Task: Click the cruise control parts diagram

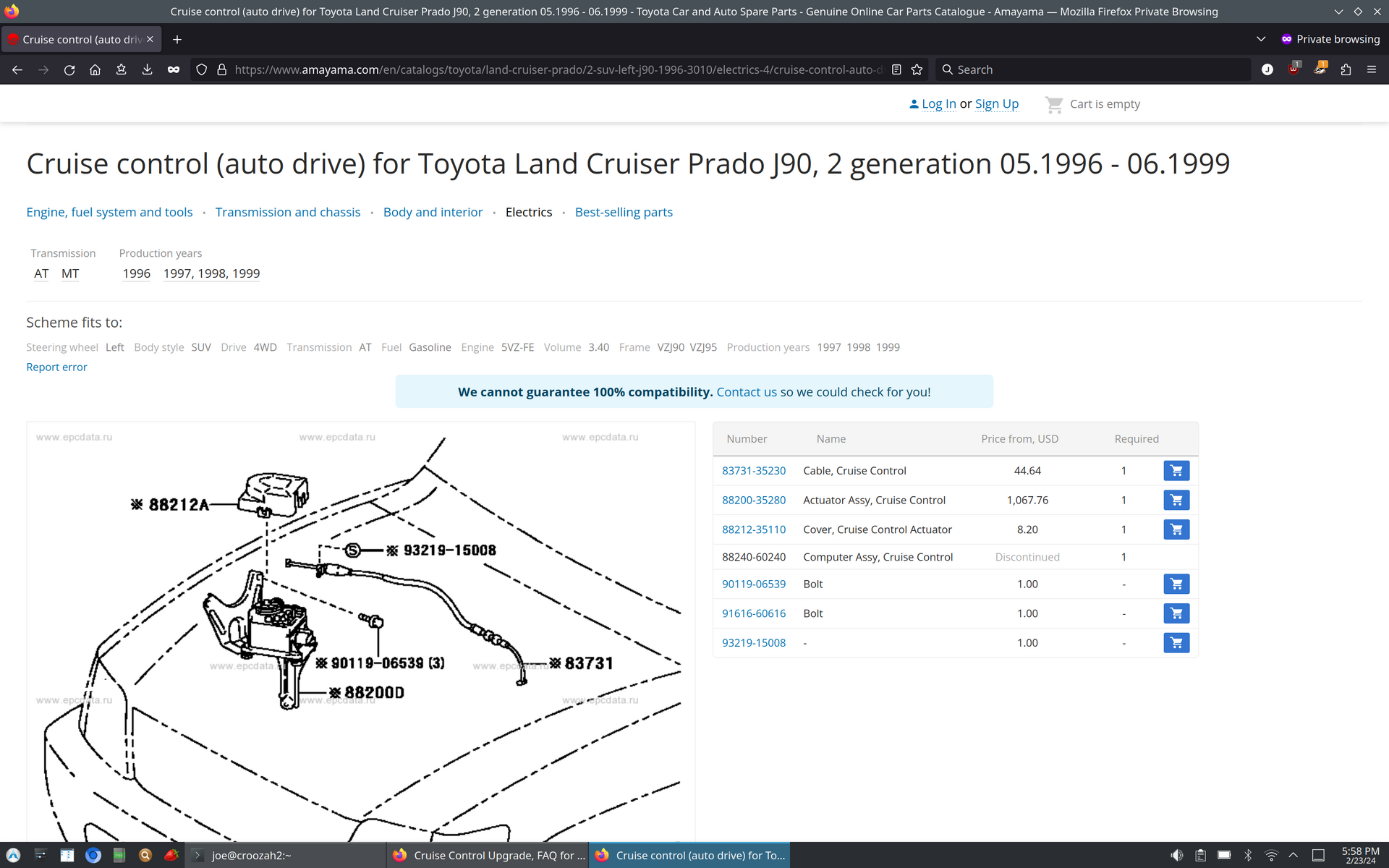Action: tap(361, 631)
